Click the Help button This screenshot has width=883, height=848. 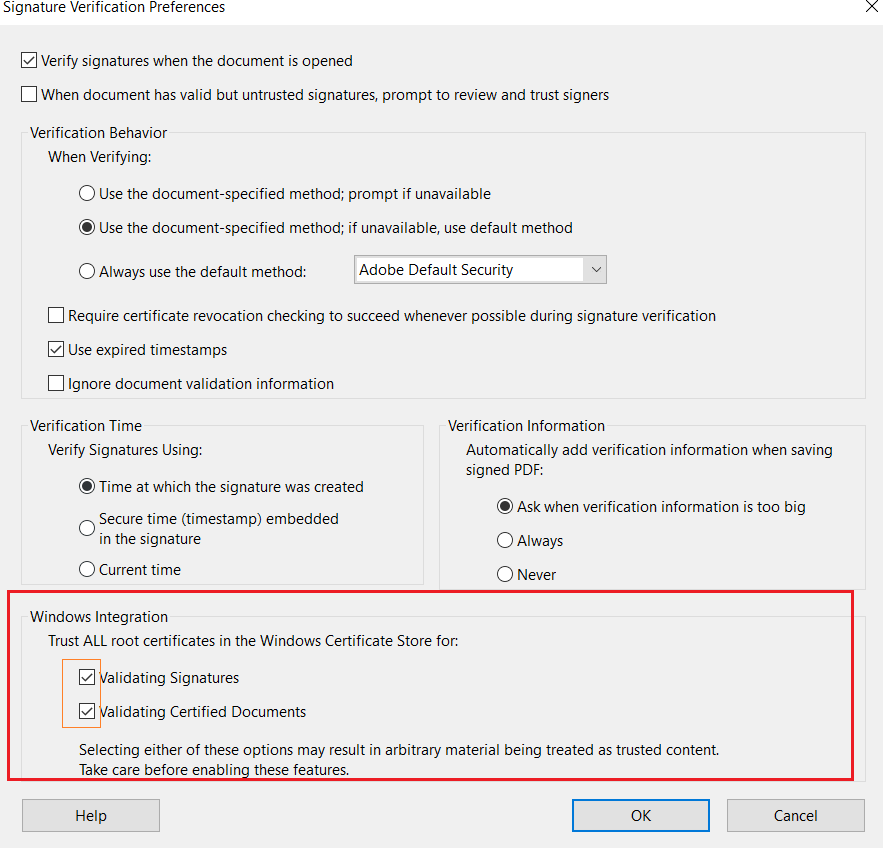pyautogui.click(x=91, y=816)
